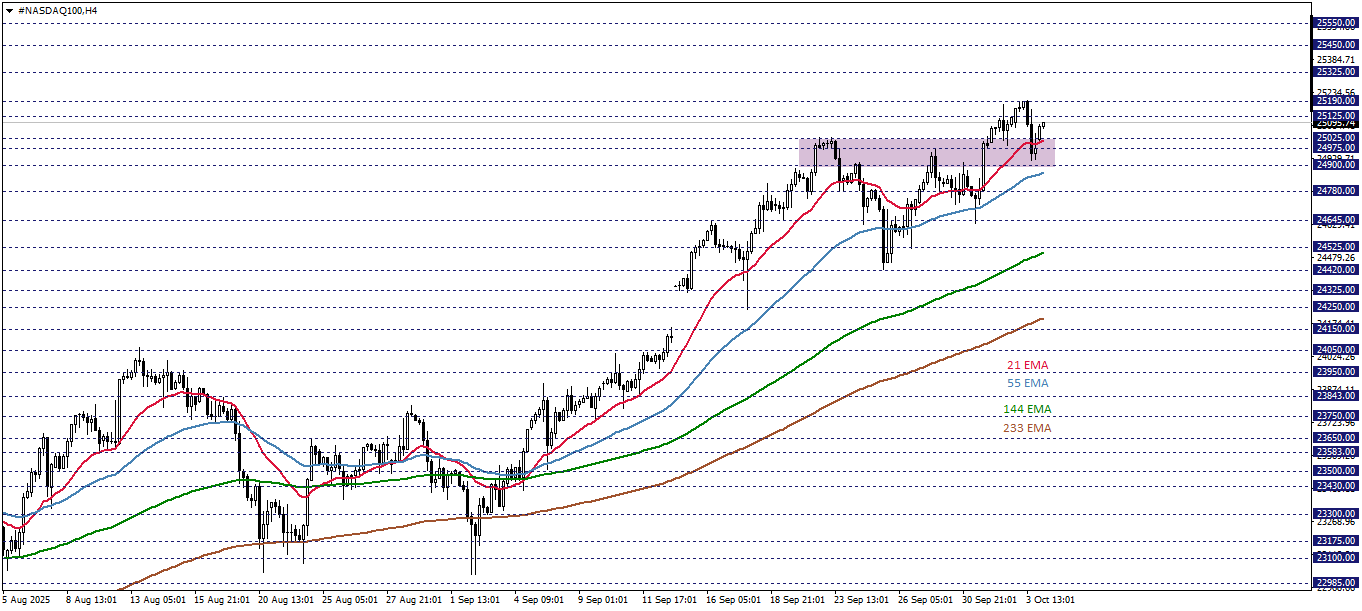Click the 20 Aug 13:01 time label
Viewport: 1362px width, 611px height.
point(285,600)
